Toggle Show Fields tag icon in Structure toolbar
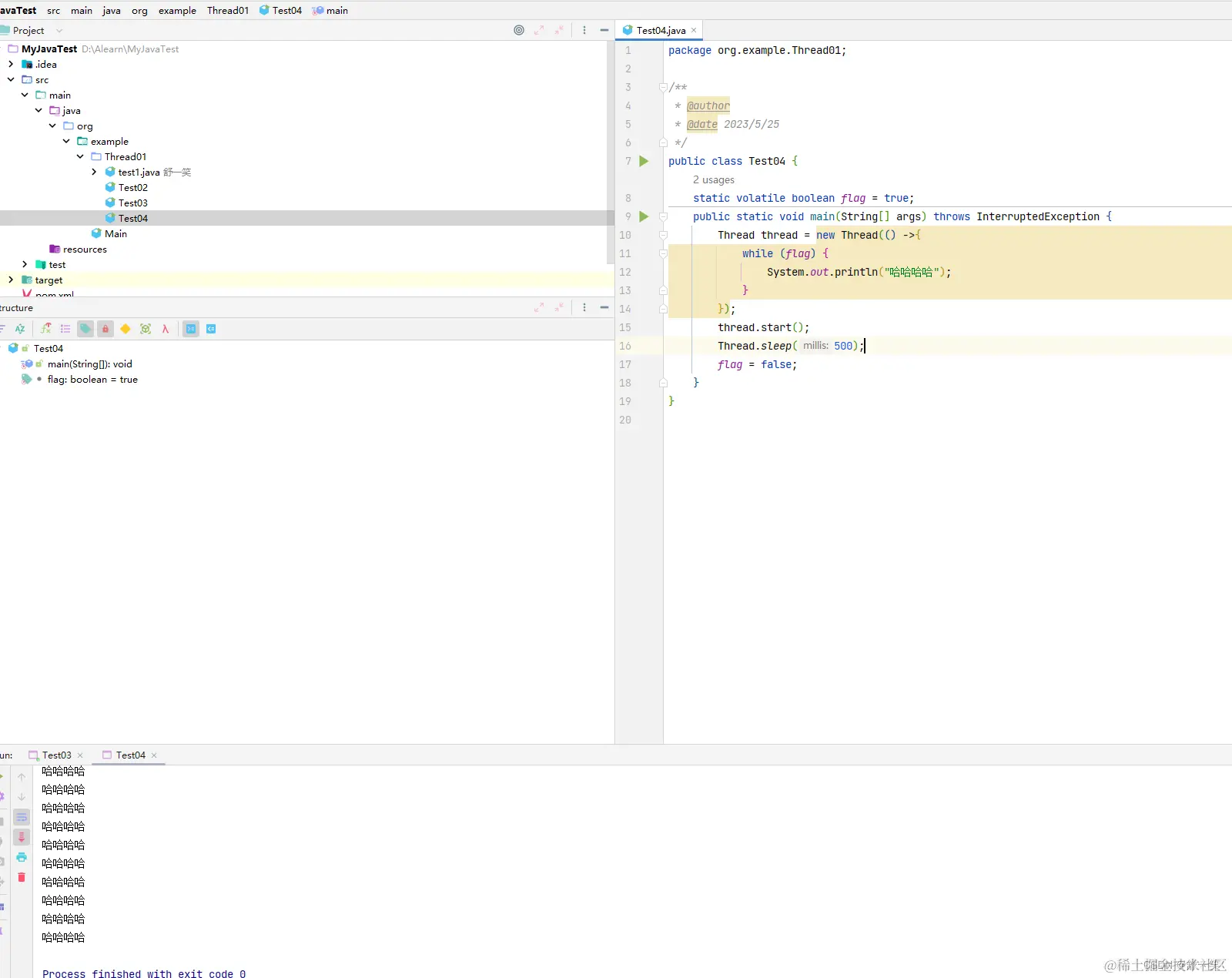This screenshot has height=978, width=1232. [x=85, y=329]
